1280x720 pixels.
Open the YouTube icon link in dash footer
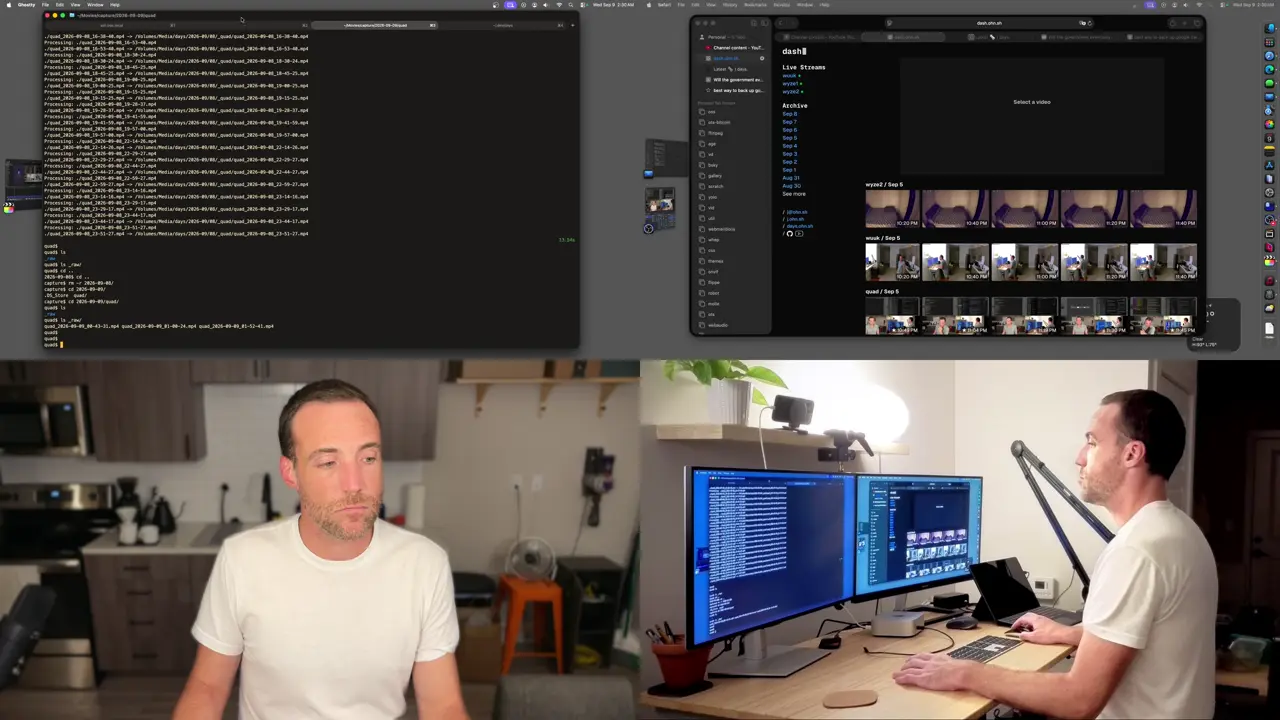pyautogui.click(x=799, y=234)
